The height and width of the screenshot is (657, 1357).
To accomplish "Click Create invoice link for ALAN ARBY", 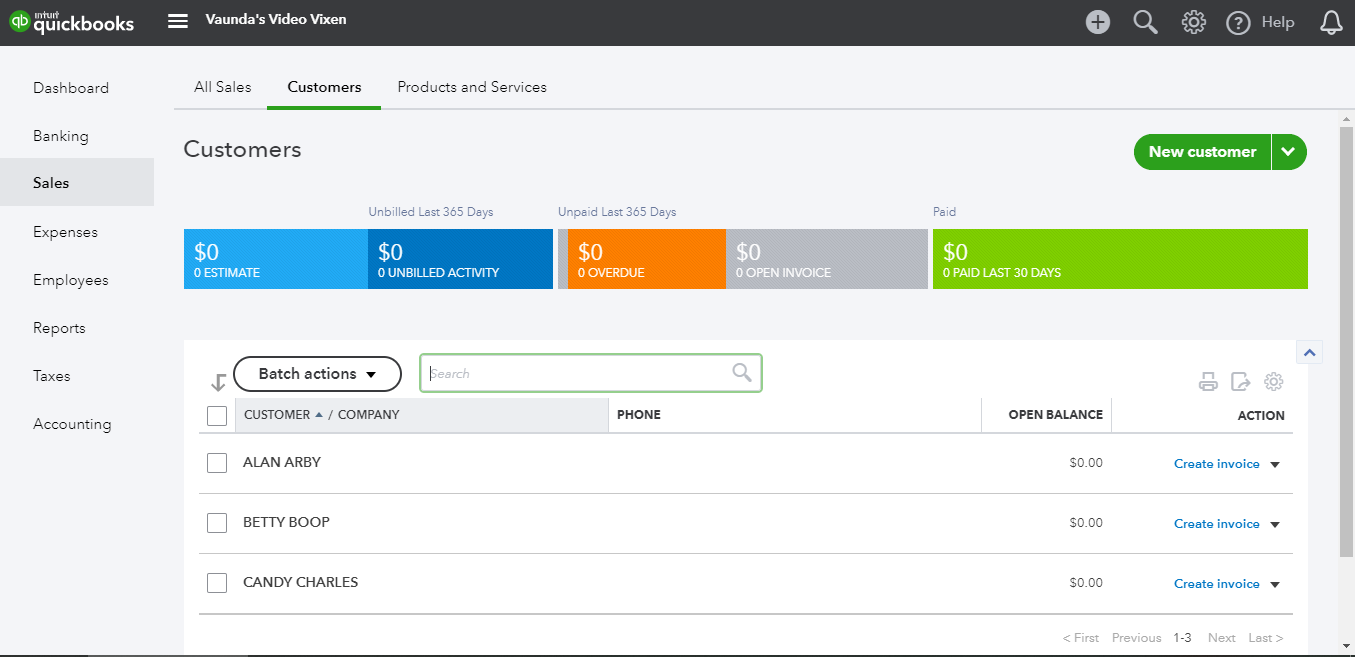I will click(1217, 464).
